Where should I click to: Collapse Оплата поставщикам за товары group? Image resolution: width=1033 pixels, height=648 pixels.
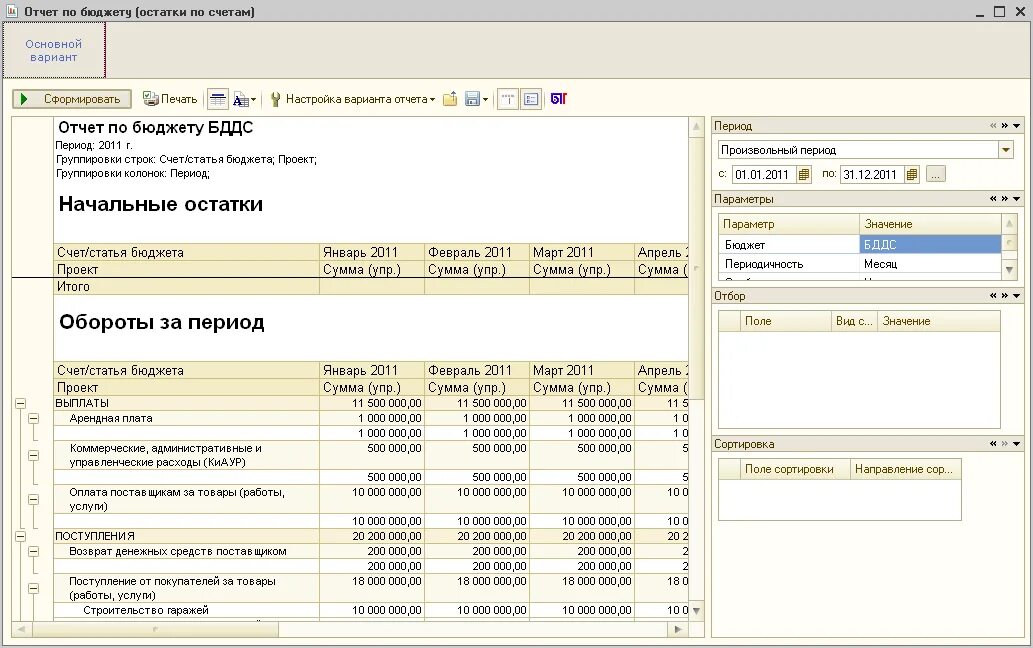[x=34, y=499]
